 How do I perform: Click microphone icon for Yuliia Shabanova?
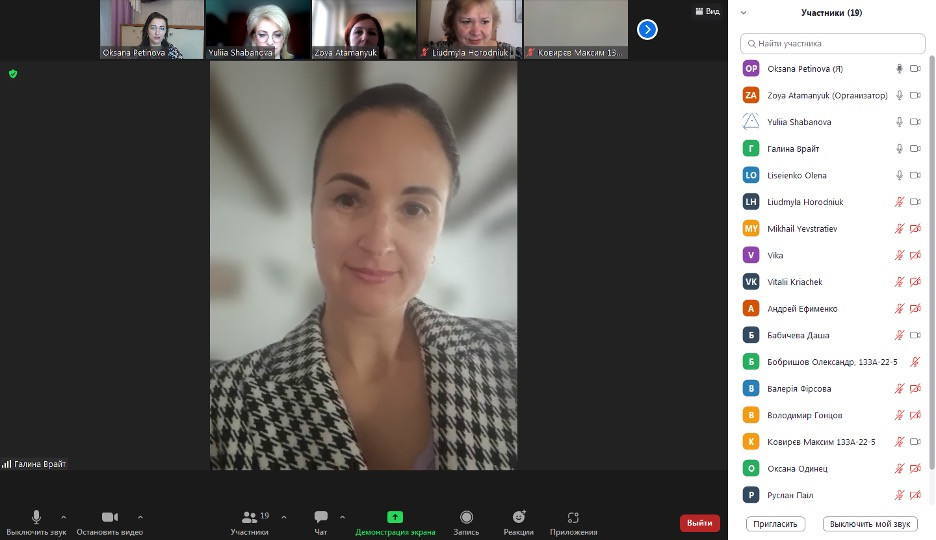click(x=899, y=122)
